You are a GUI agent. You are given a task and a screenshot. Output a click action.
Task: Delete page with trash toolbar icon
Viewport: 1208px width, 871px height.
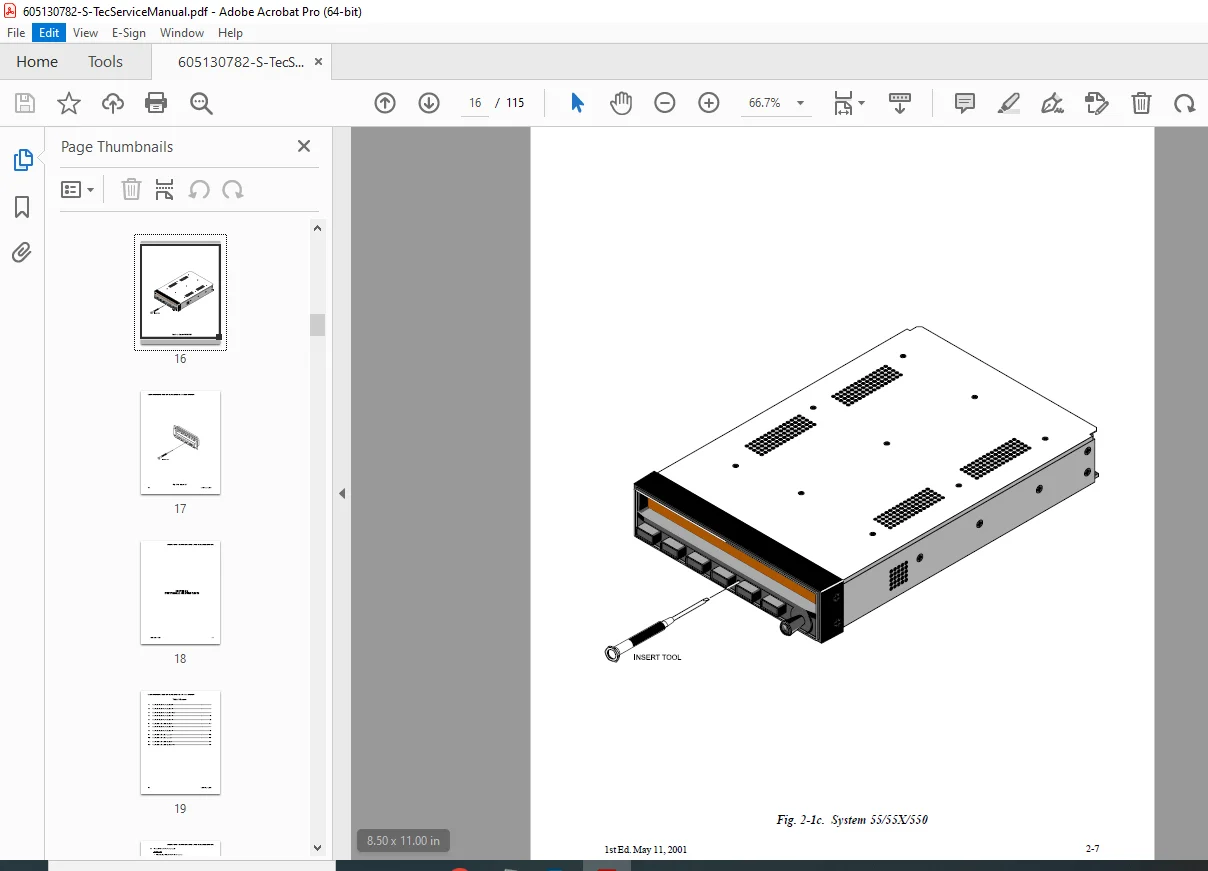click(x=1141, y=103)
